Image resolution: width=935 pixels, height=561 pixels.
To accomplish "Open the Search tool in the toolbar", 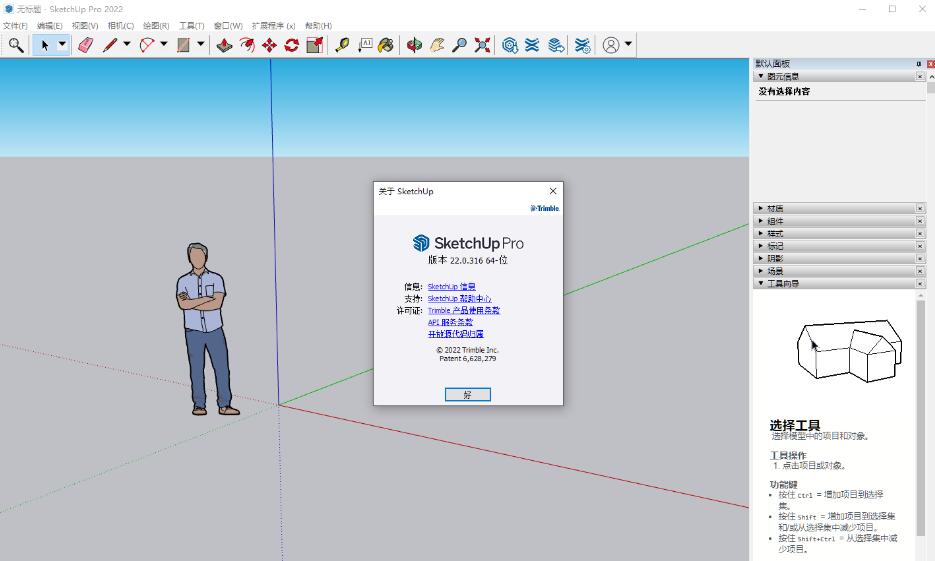I will point(16,45).
